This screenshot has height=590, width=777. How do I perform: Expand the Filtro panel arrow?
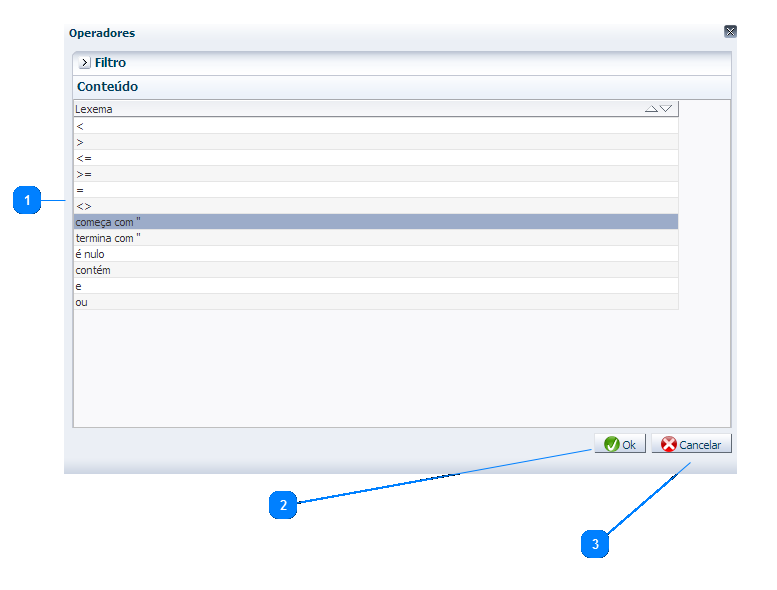pos(84,63)
